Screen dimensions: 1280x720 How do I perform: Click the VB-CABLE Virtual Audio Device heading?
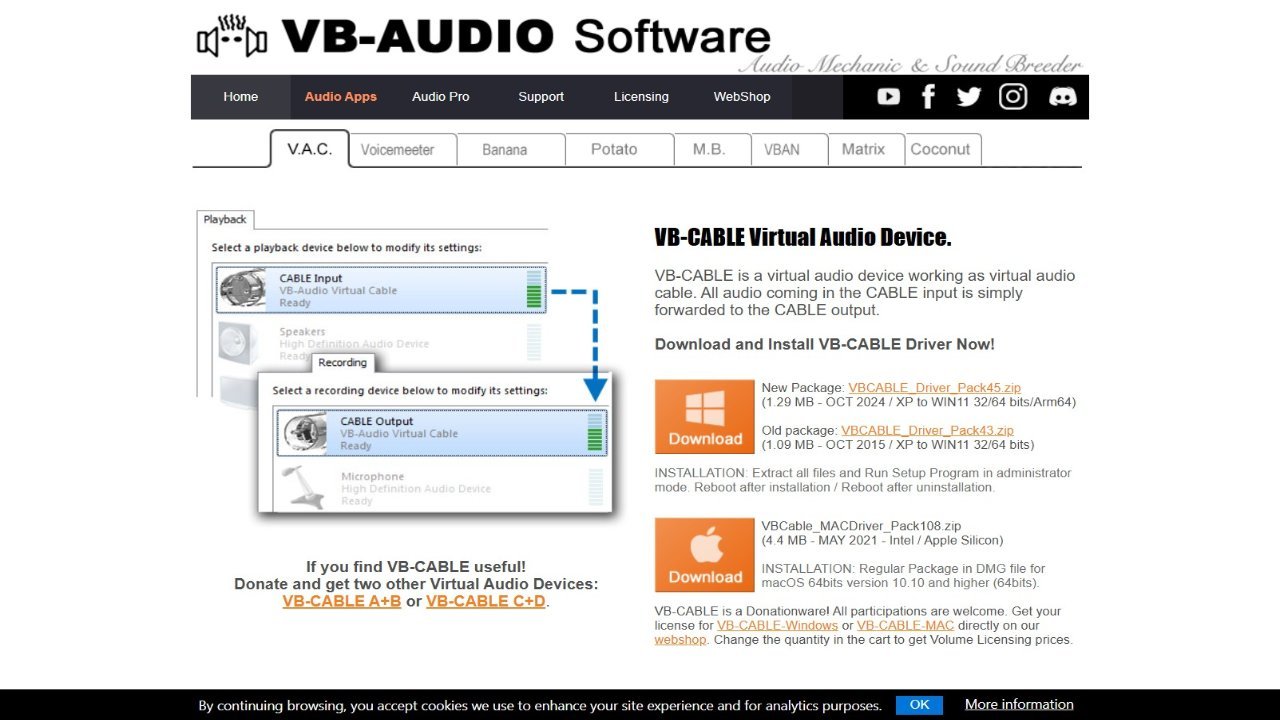(803, 238)
